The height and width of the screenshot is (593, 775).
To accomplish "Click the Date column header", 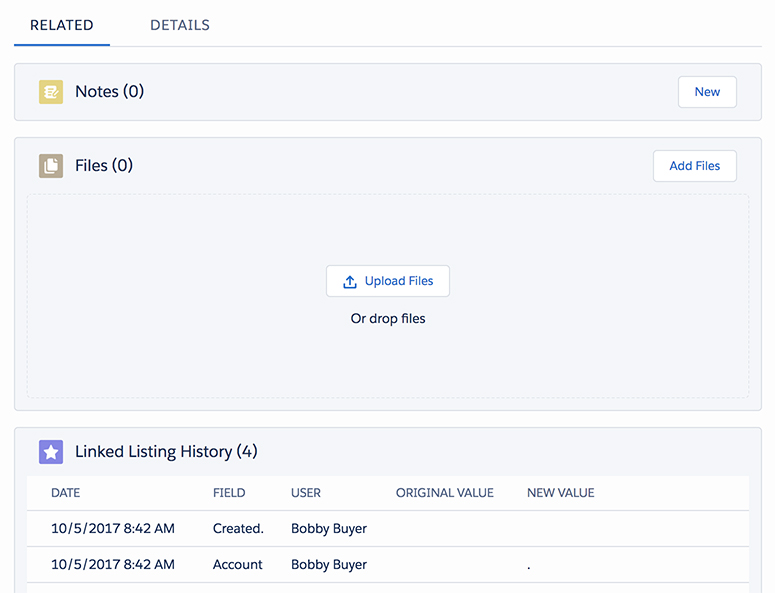I will 66,493.
